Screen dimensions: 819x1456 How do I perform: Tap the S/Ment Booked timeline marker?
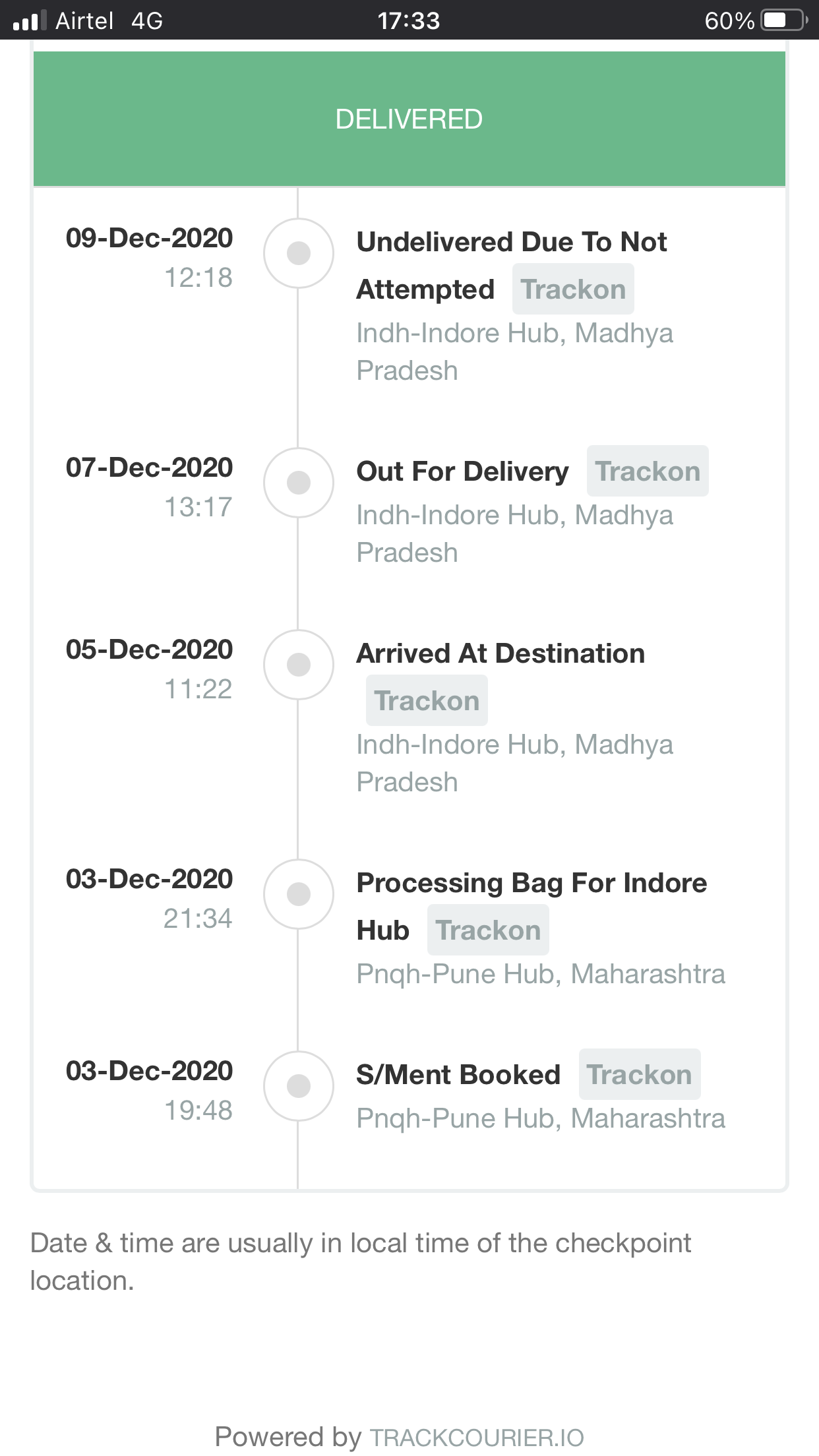click(299, 1086)
